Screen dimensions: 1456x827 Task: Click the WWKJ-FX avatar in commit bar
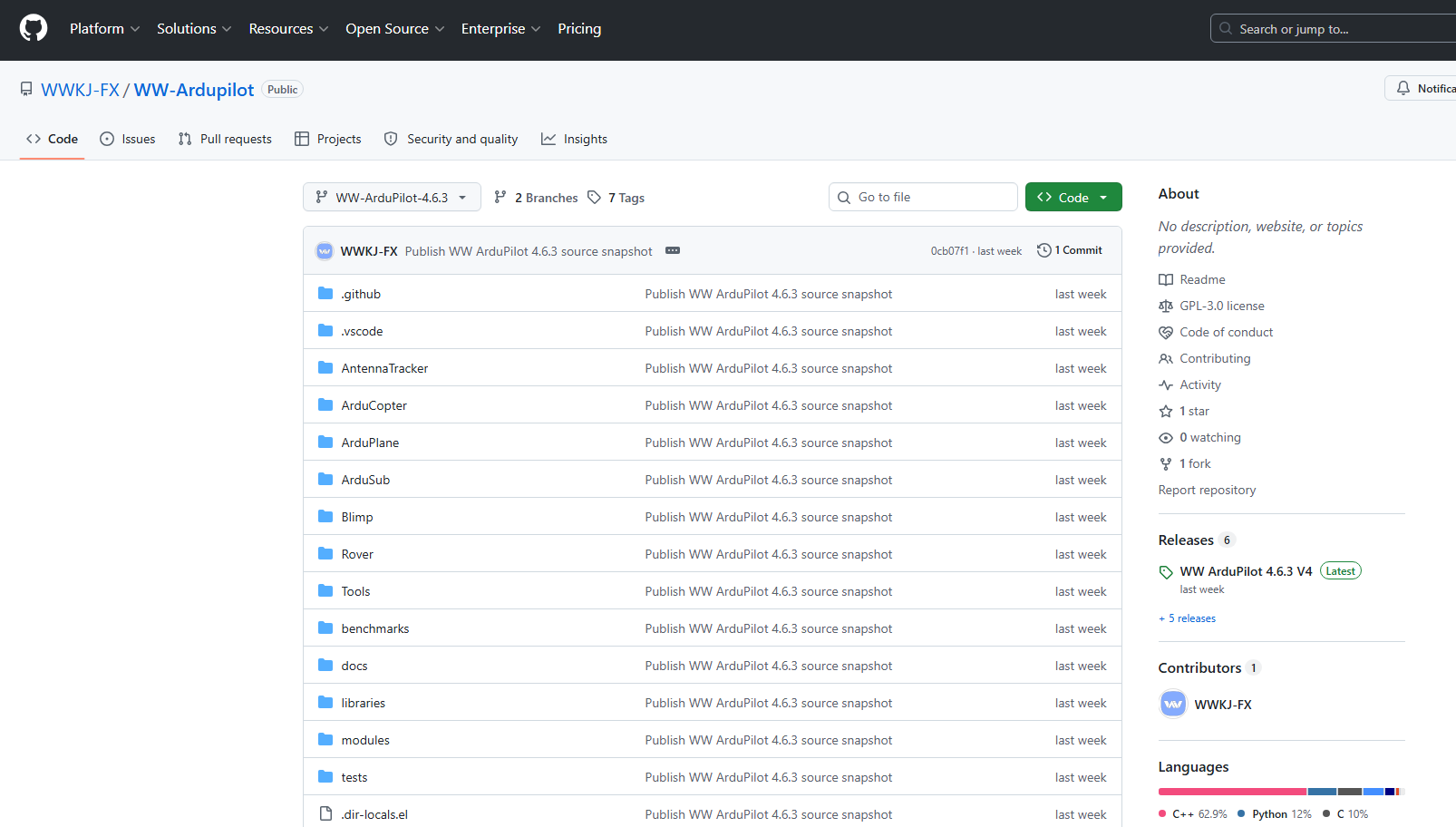325,251
